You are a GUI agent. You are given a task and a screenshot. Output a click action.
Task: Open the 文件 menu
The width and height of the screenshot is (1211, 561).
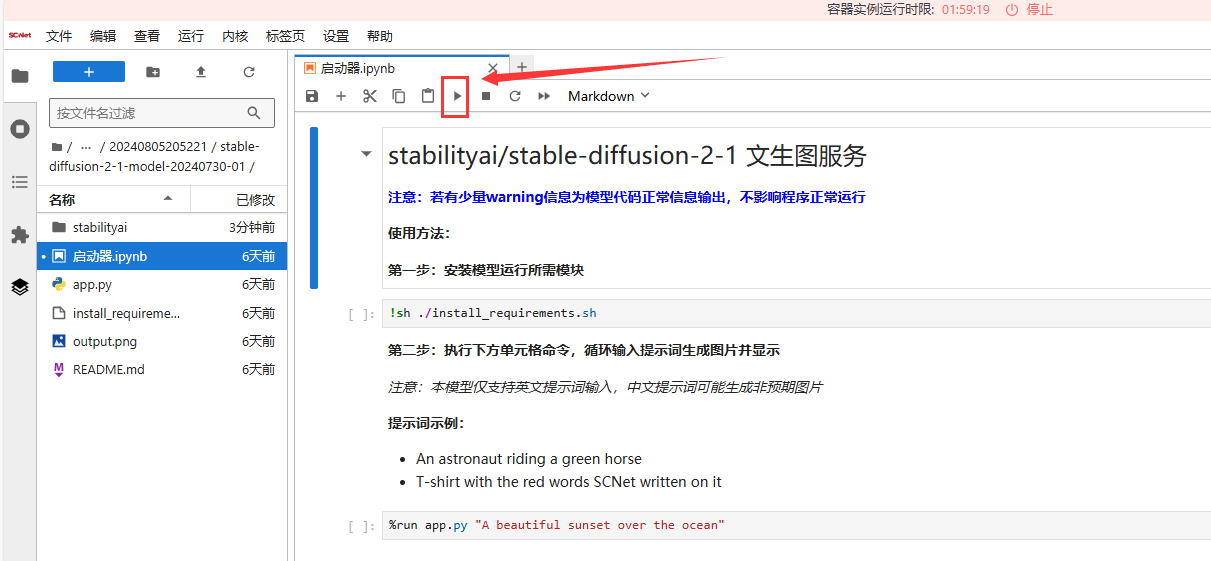pyautogui.click(x=59, y=36)
